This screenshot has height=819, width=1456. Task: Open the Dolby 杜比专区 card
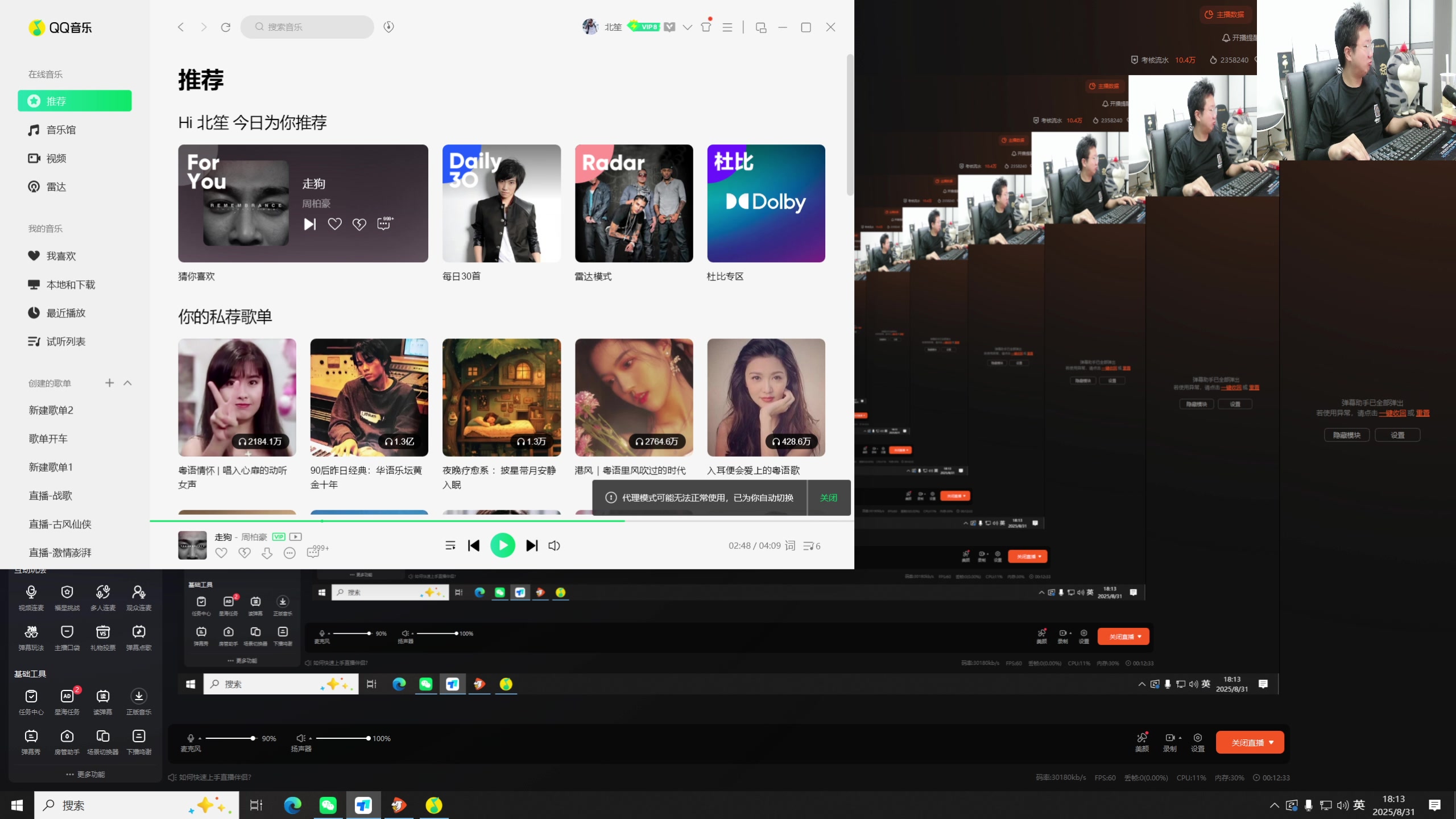tap(766, 203)
